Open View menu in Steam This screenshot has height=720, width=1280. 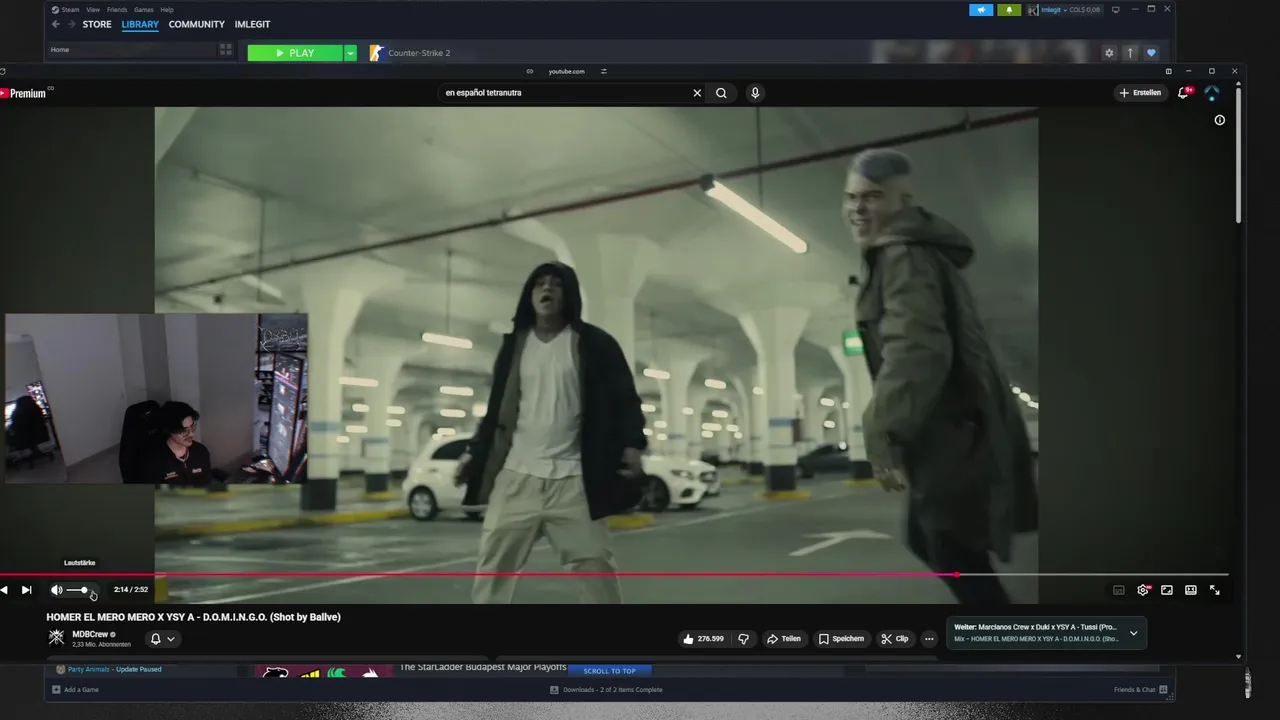tap(93, 10)
